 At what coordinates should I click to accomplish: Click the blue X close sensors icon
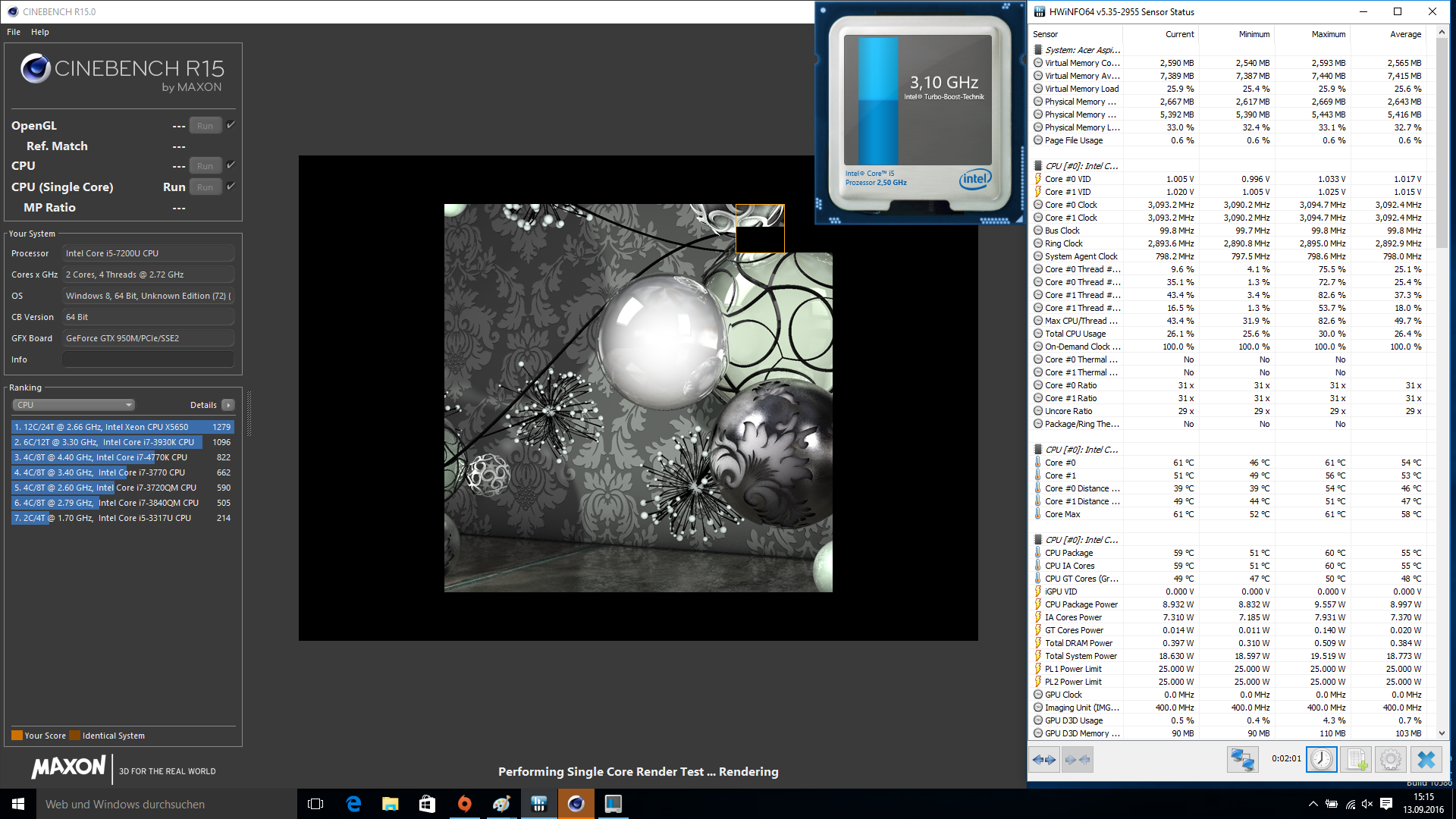1426,759
